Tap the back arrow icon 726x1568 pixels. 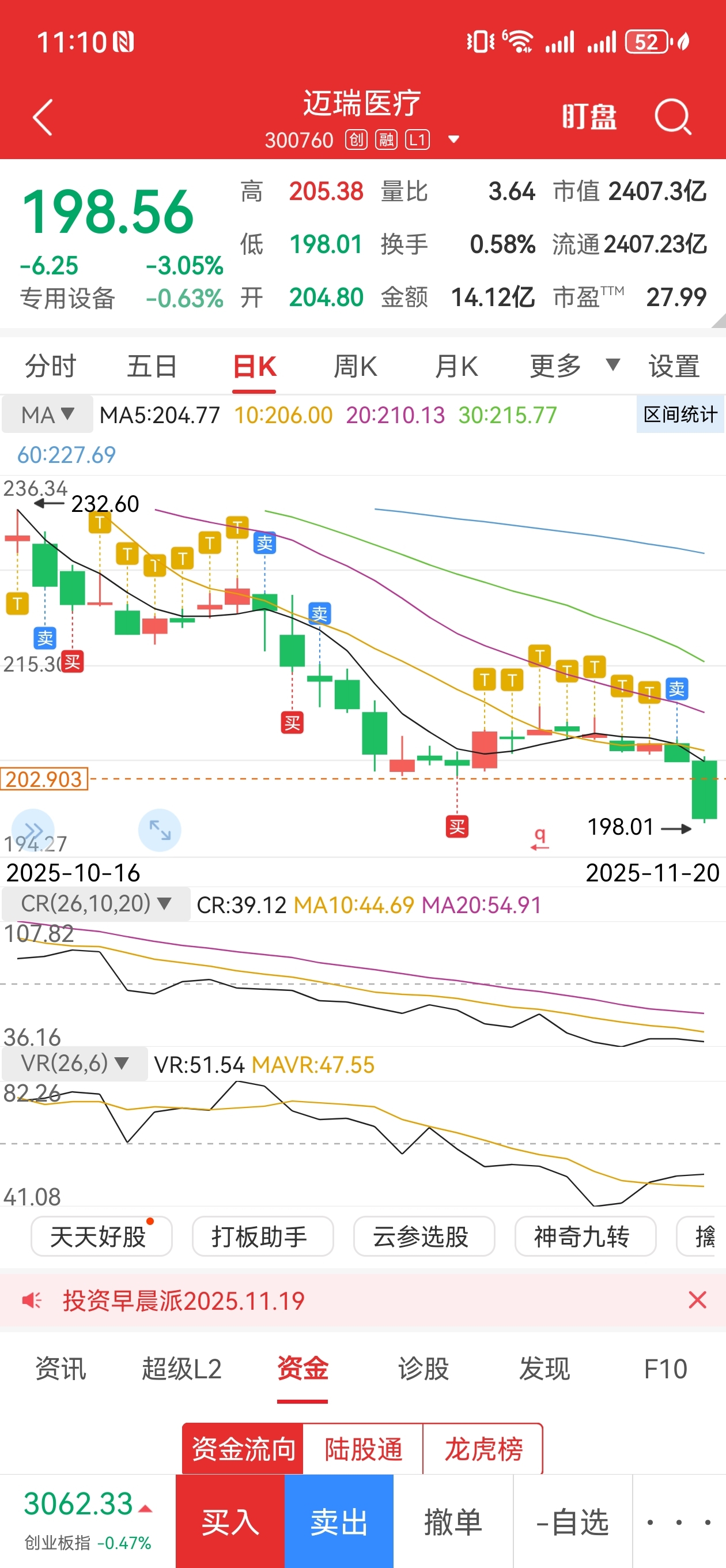pyautogui.click(x=43, y=117)
